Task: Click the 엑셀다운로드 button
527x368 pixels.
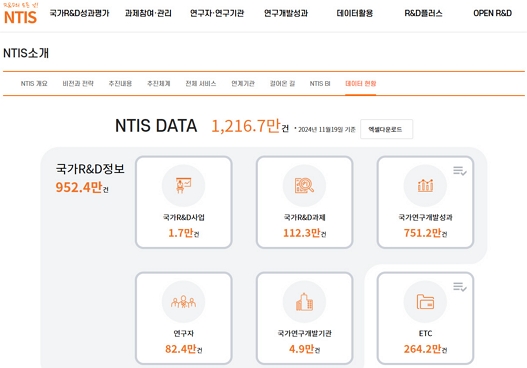Action: [x=387, y=129]
